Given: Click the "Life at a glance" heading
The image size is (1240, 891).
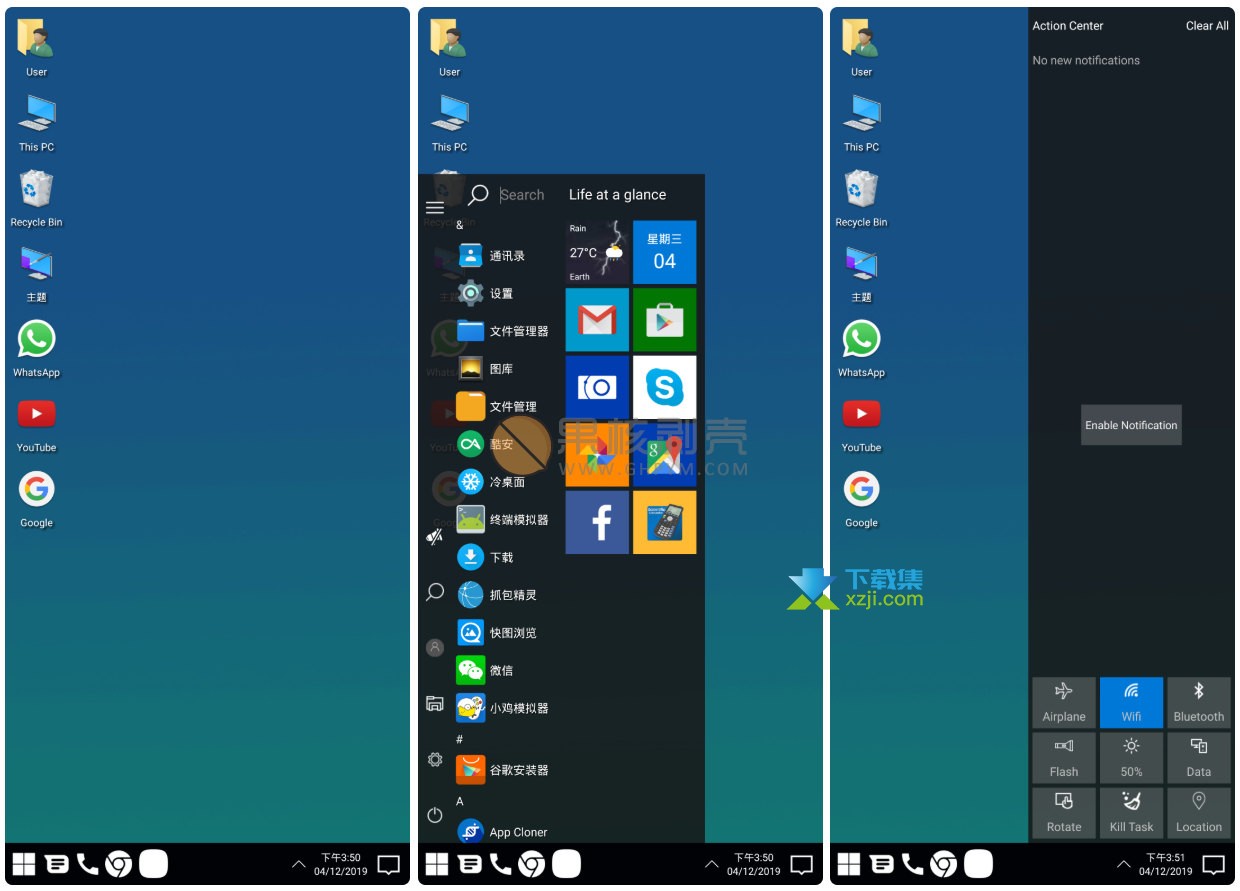Looking at the screenshot, I should tap(617, 195).
